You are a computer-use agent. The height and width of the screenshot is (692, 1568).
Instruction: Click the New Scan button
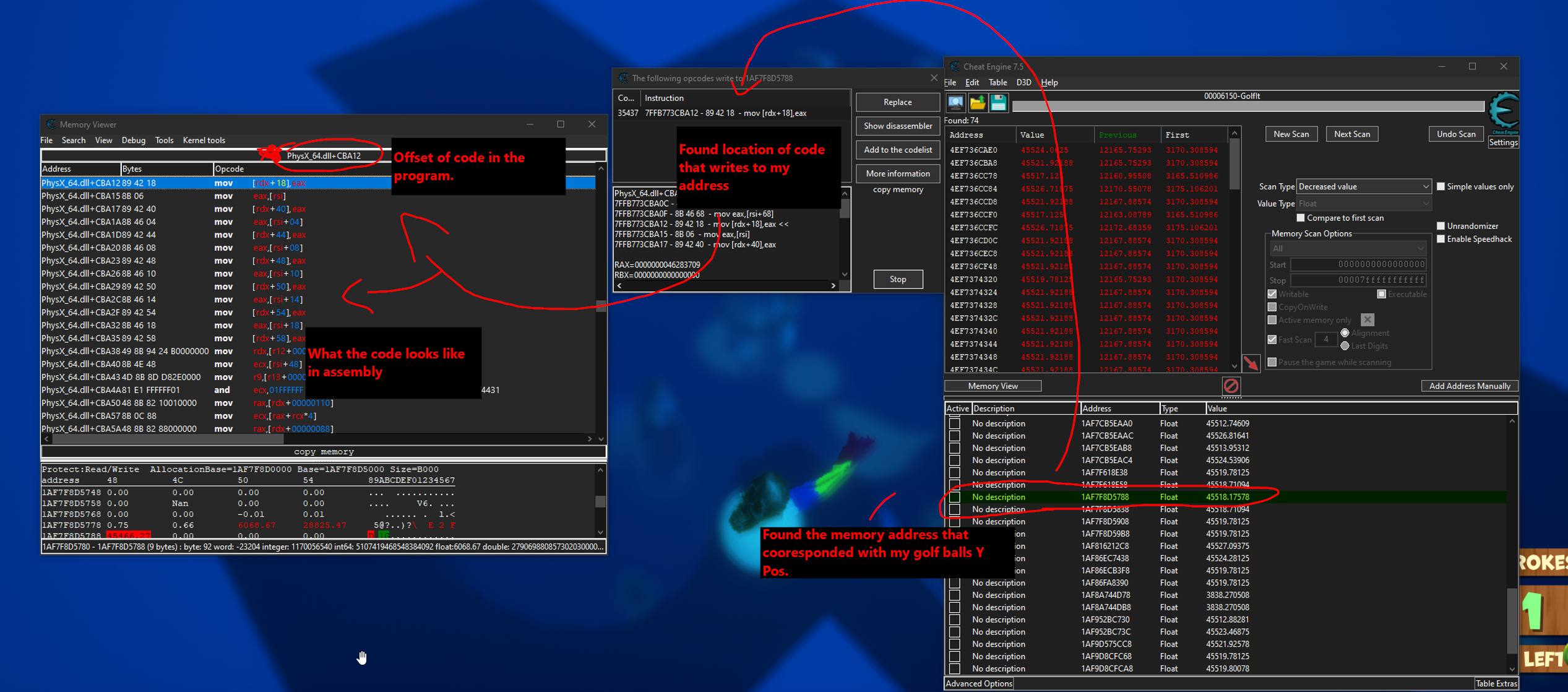click(1291, 134)
